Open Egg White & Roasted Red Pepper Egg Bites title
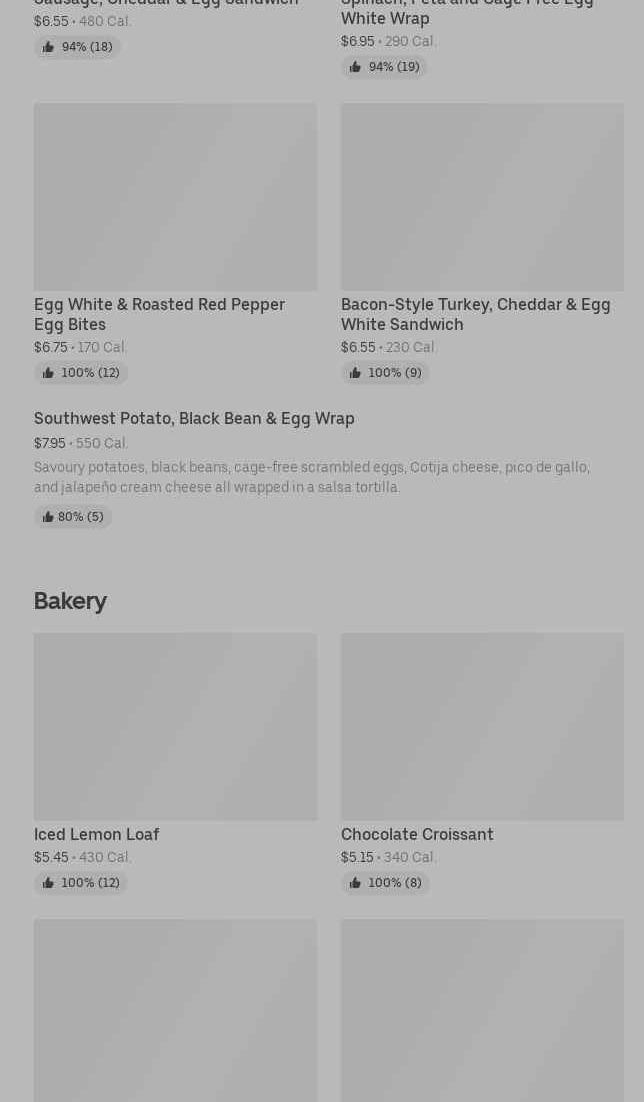The image size is (644, 1102). [x=159, y=314]
